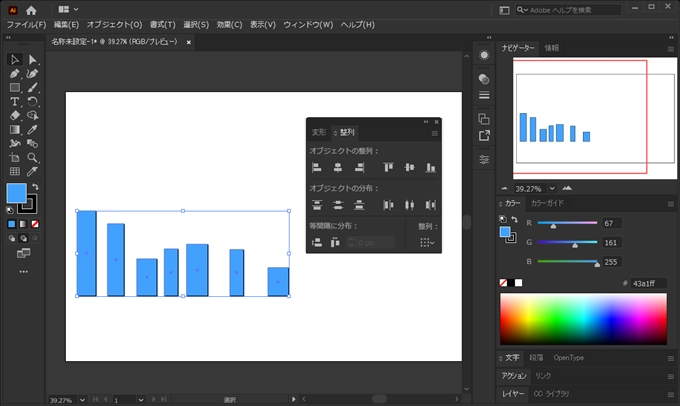680x406 pixels.
Task: Select the Paintbrush tool
Action: tap(33, 88)
